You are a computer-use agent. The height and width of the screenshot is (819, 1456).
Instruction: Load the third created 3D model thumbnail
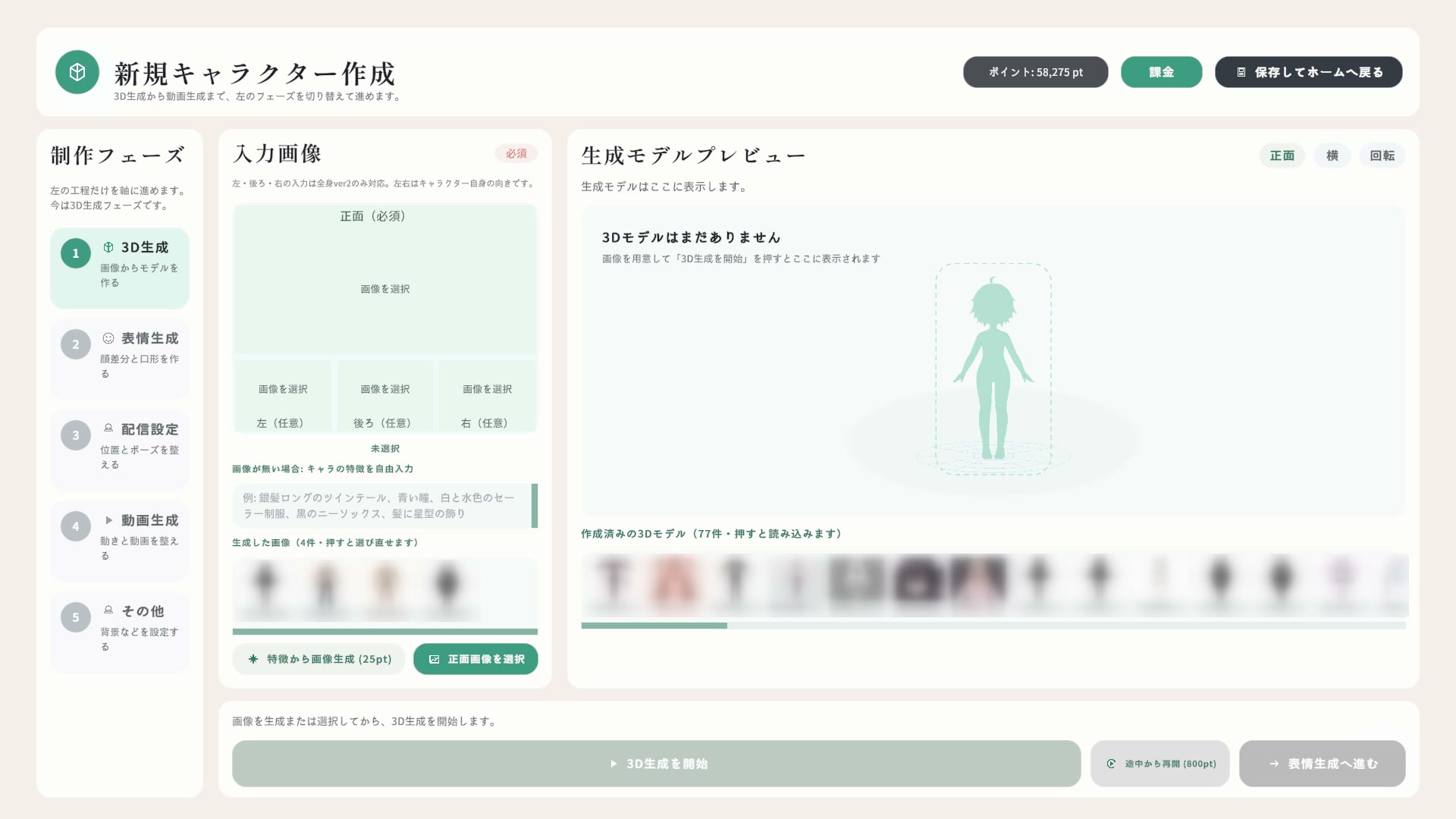click(735, 584)
